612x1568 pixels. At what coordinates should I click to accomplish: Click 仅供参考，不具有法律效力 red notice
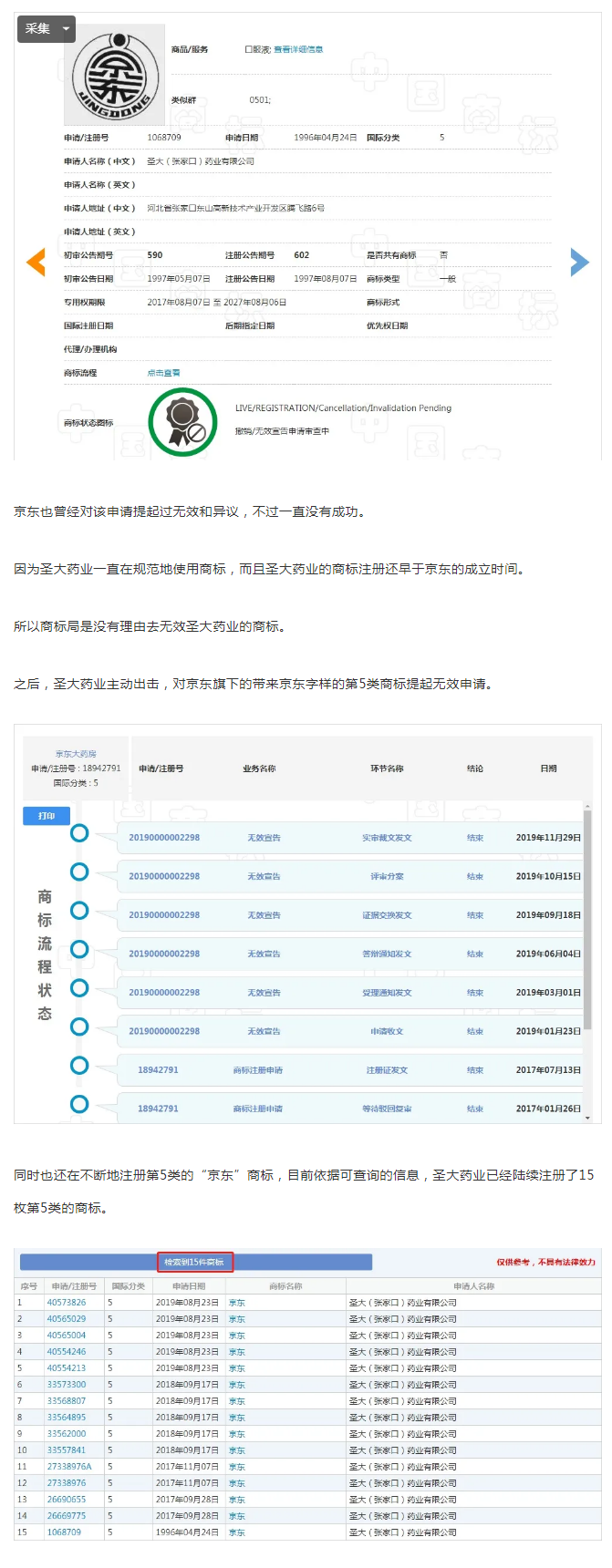[545, 1263]
